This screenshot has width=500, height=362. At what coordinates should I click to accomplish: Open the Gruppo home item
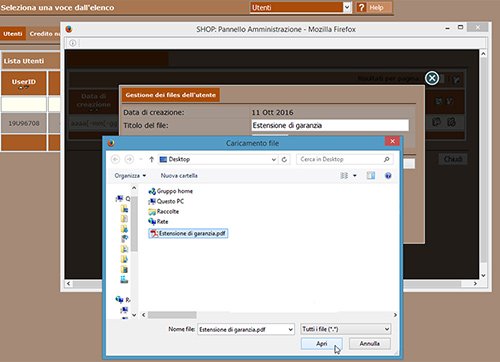(170, 191)
